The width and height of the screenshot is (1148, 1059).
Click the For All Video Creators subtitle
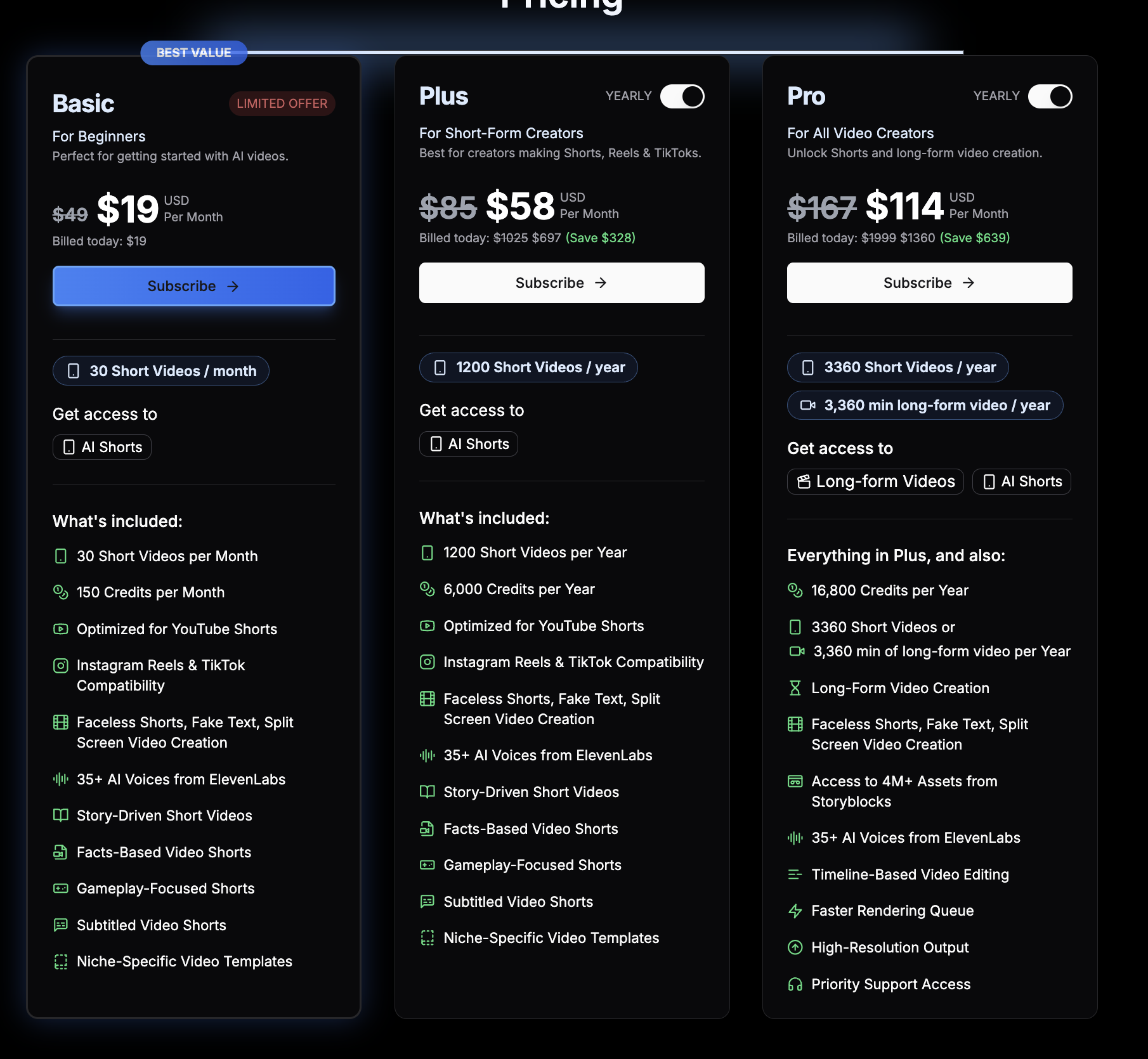860,133
